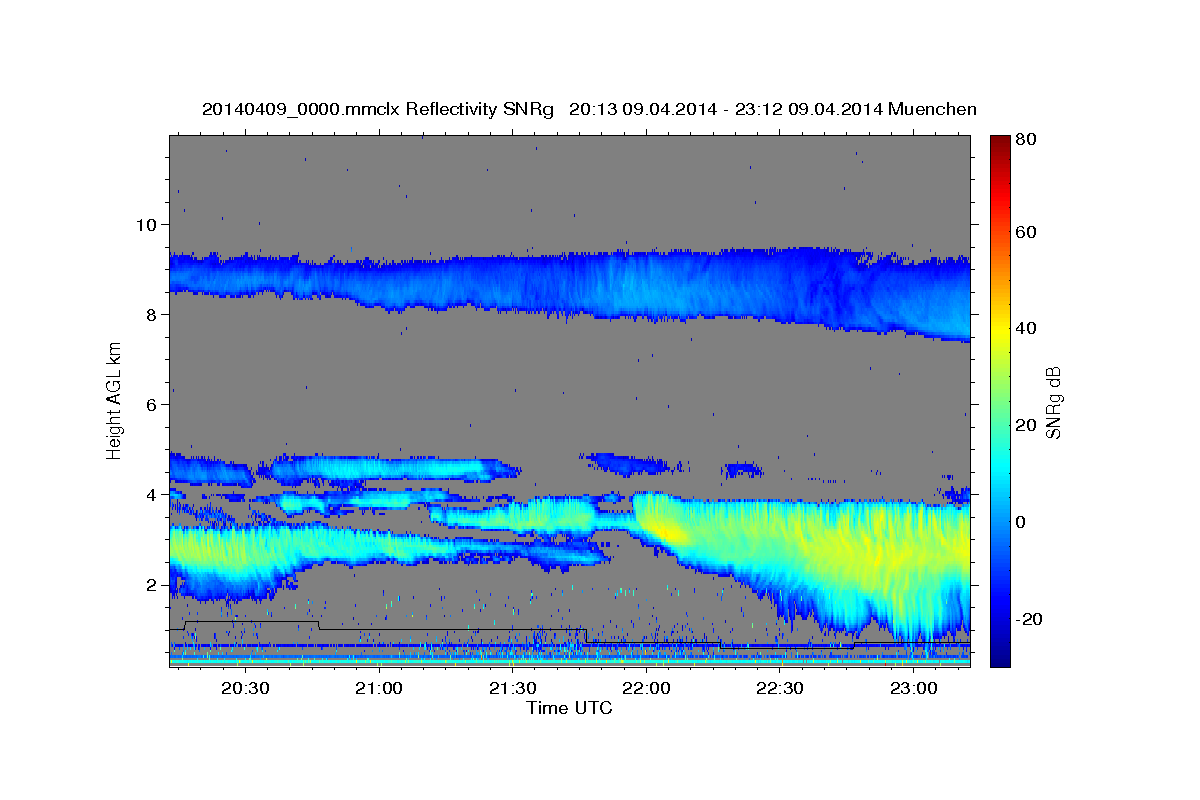
Task: Click the colorbar value 0
Action: [x=1020, y=522]
